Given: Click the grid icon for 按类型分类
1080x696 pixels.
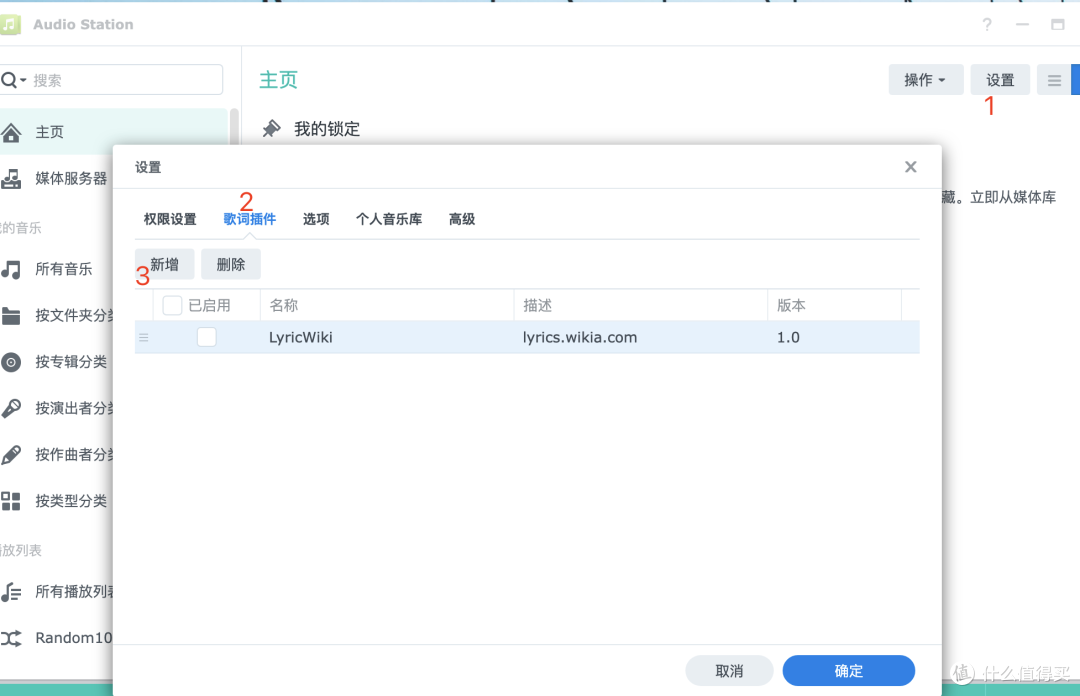Looking at the screenshot, I should (10, 501).
